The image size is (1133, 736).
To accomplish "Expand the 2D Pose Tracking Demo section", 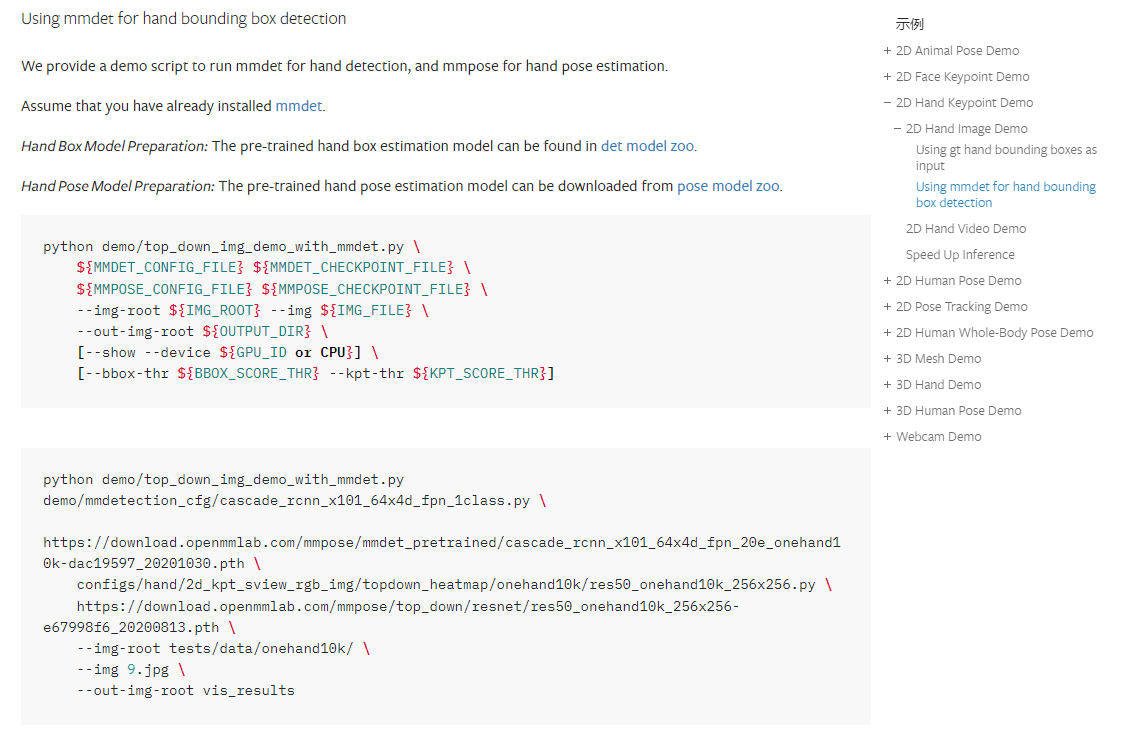I will [x=887, y=307].
